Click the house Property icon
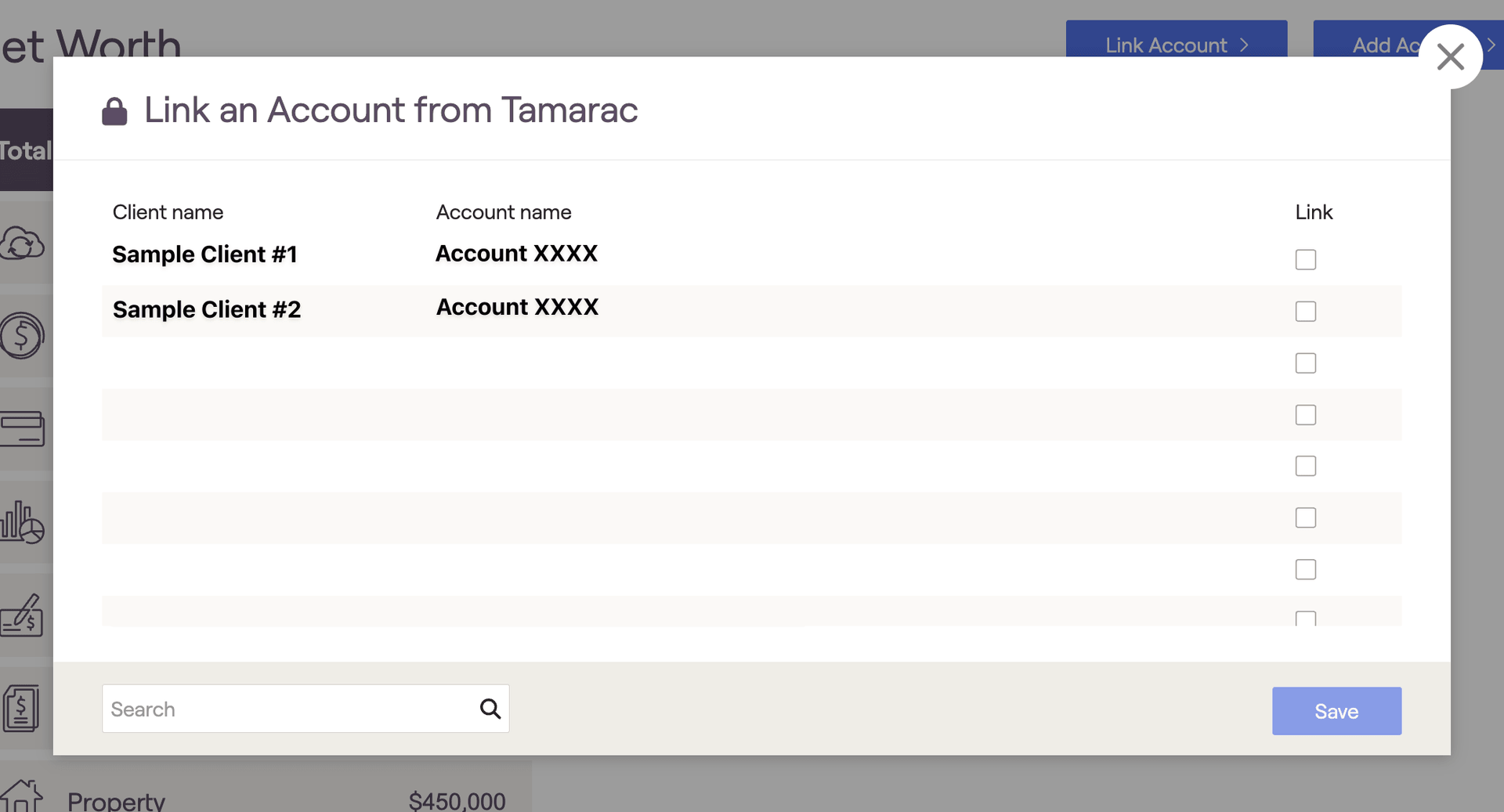 [22, 796]
